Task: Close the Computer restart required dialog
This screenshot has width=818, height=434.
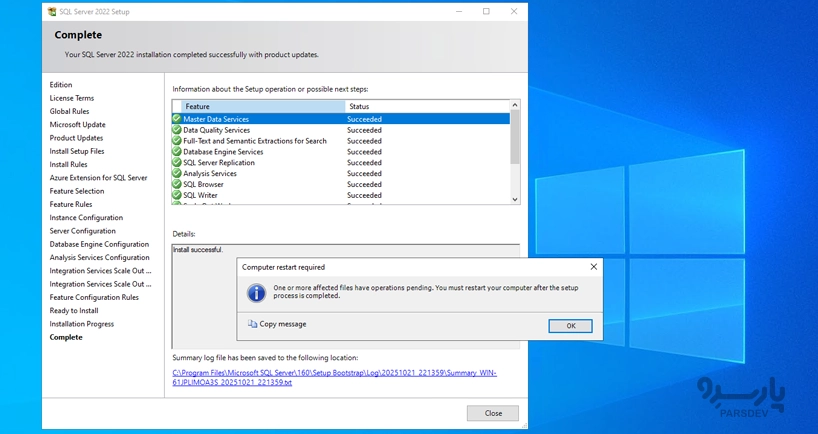Action: pyautogui.click(x=593, y=267)
